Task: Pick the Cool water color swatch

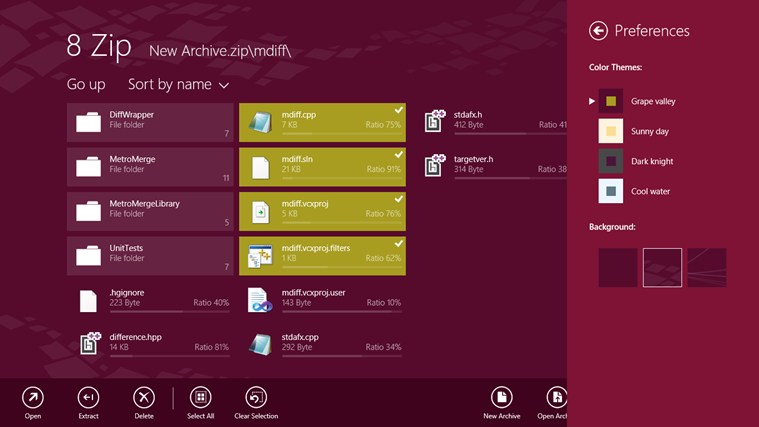Action: tap(611, 191)
